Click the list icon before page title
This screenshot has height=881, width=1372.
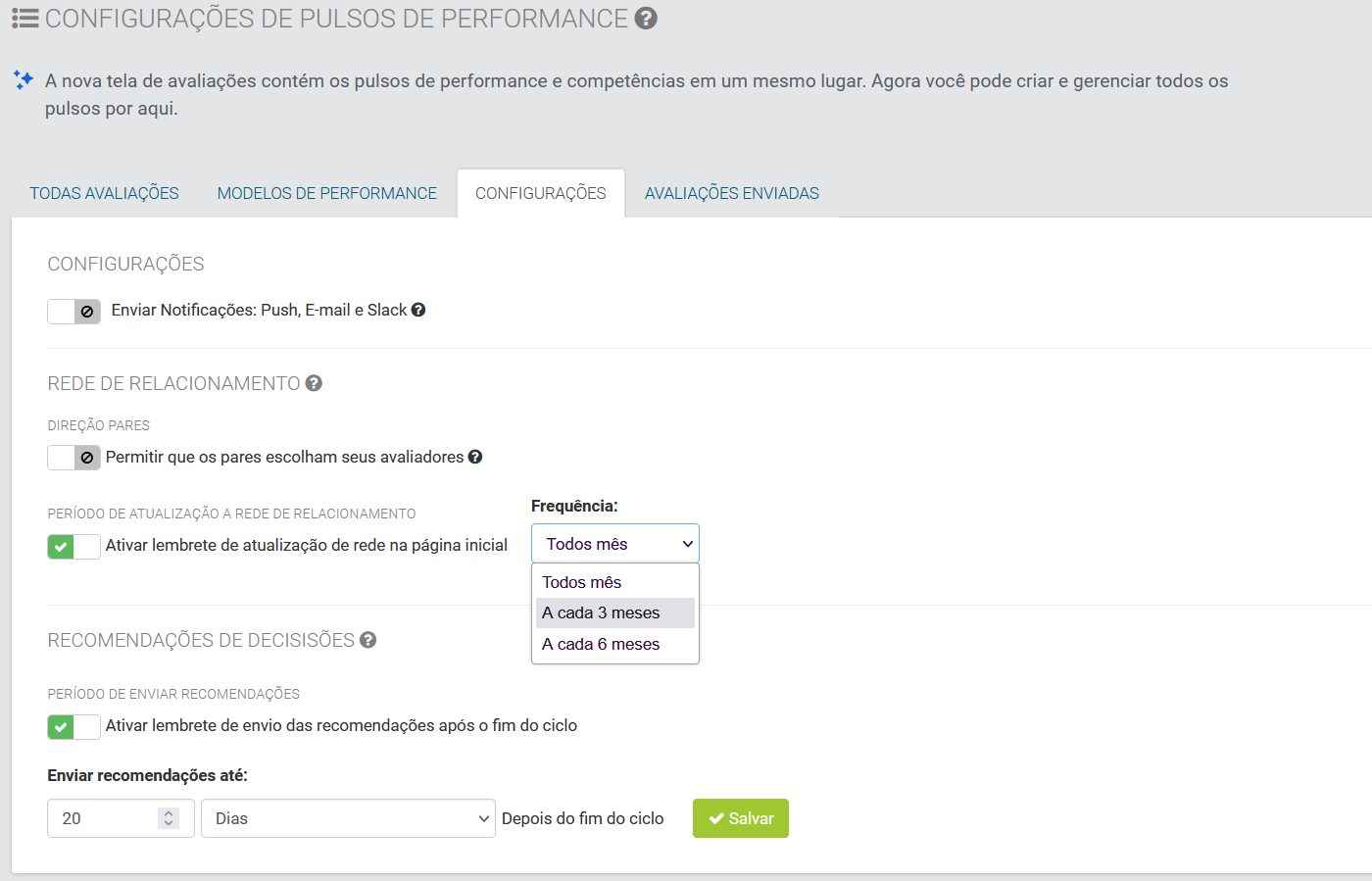24,19
